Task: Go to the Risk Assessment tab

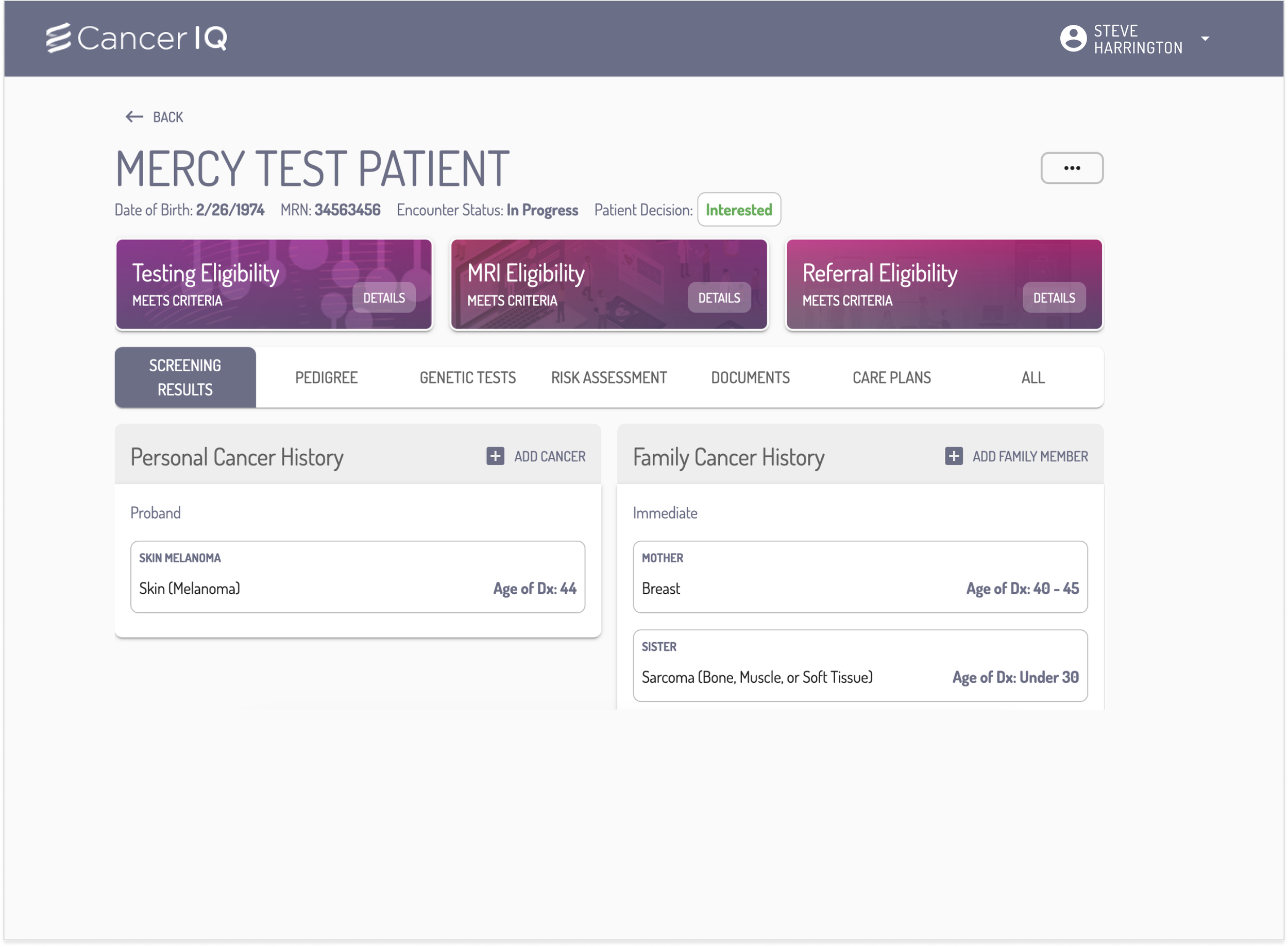Action: click(608, 378)
